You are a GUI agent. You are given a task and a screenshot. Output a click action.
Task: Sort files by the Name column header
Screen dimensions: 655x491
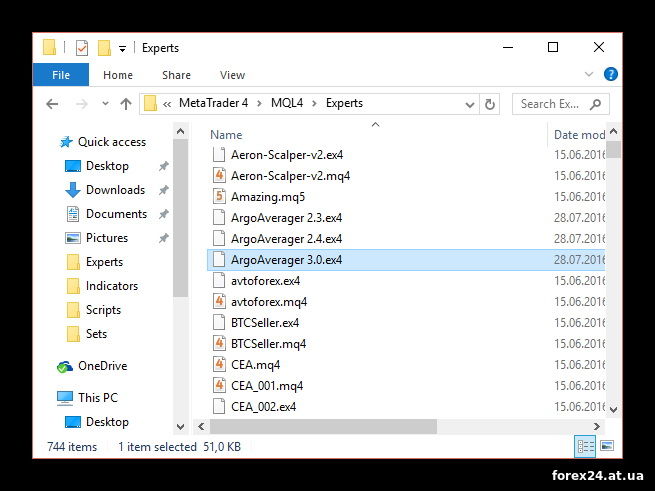[x=226, y=135]
